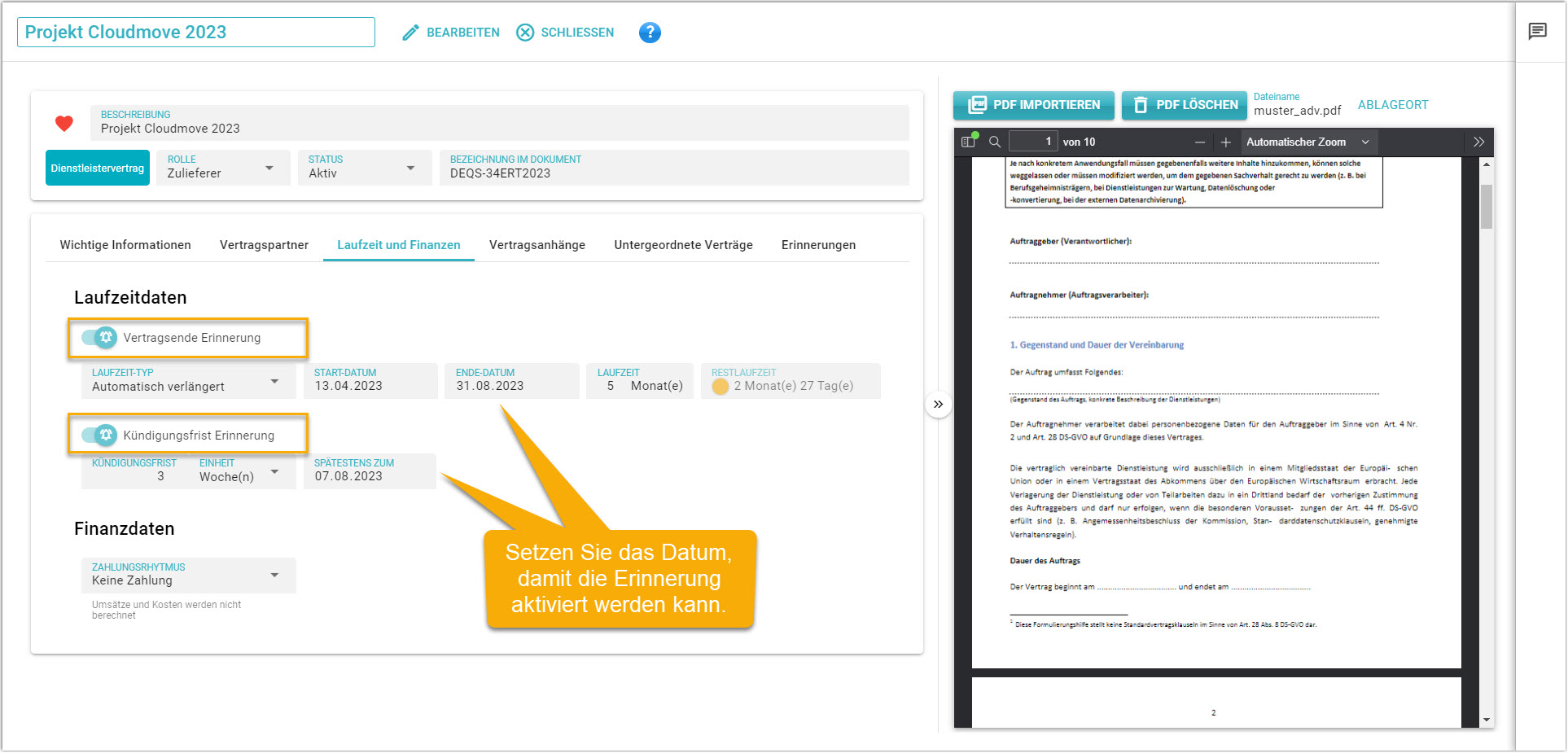Open the Status Aktiv dropdown
This screenshot has height=753, width=1568.
coord(364,168)
